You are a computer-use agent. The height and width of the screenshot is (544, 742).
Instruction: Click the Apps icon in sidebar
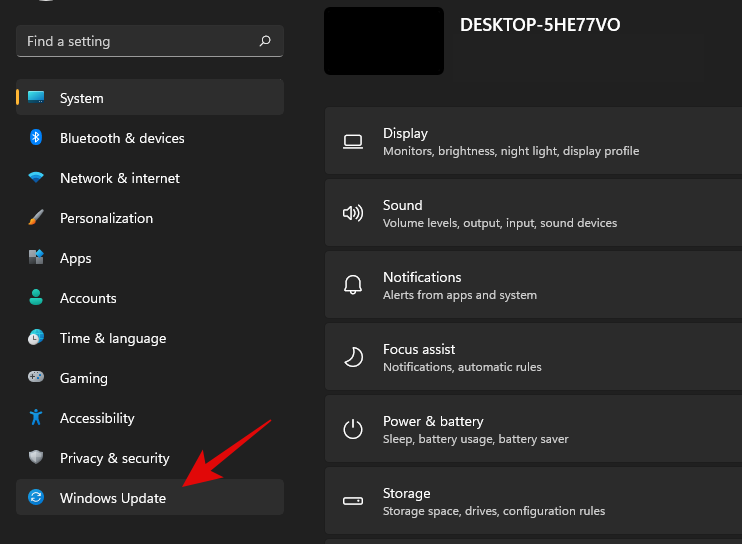click(36, 258)
